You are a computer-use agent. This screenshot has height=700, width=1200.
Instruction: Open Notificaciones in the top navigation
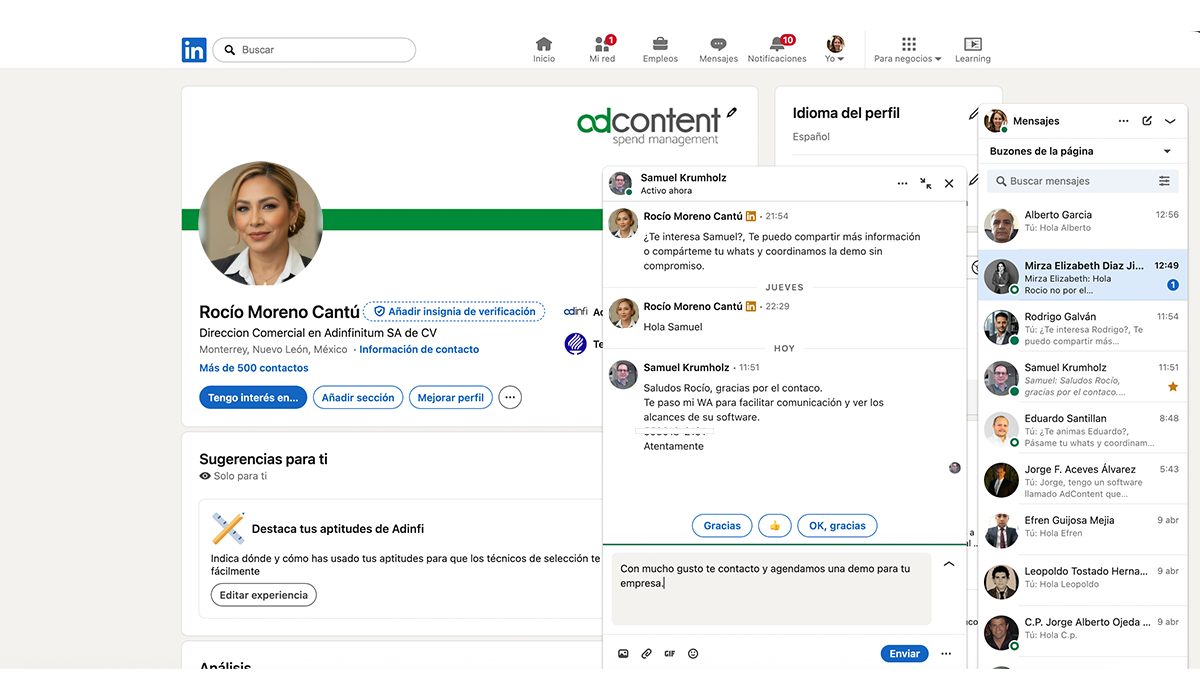click(x=777, y=50)
